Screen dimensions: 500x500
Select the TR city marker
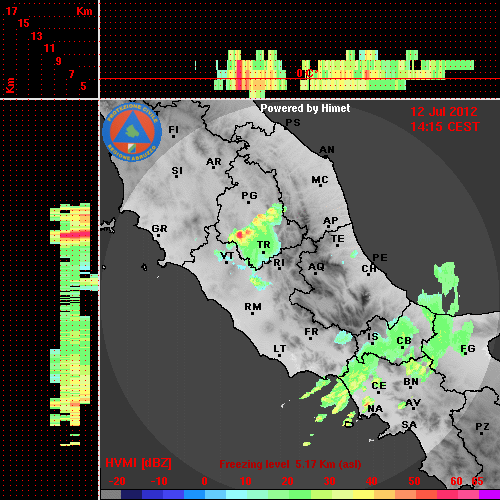pyautogui.click(x=263, y=252)
